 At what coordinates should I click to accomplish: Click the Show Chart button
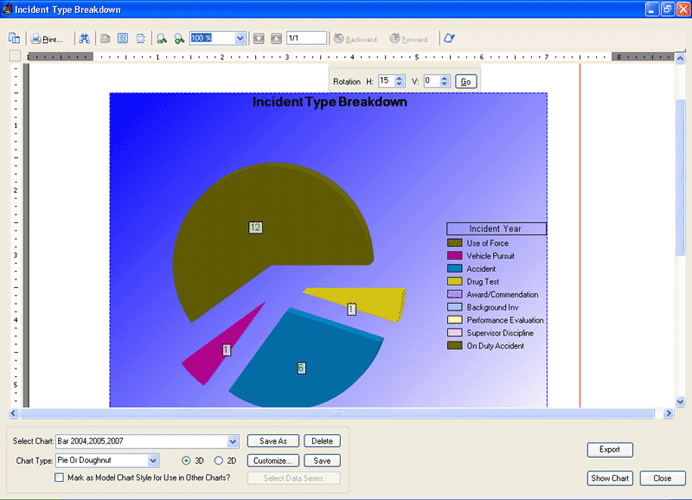(x=610, y=478)
